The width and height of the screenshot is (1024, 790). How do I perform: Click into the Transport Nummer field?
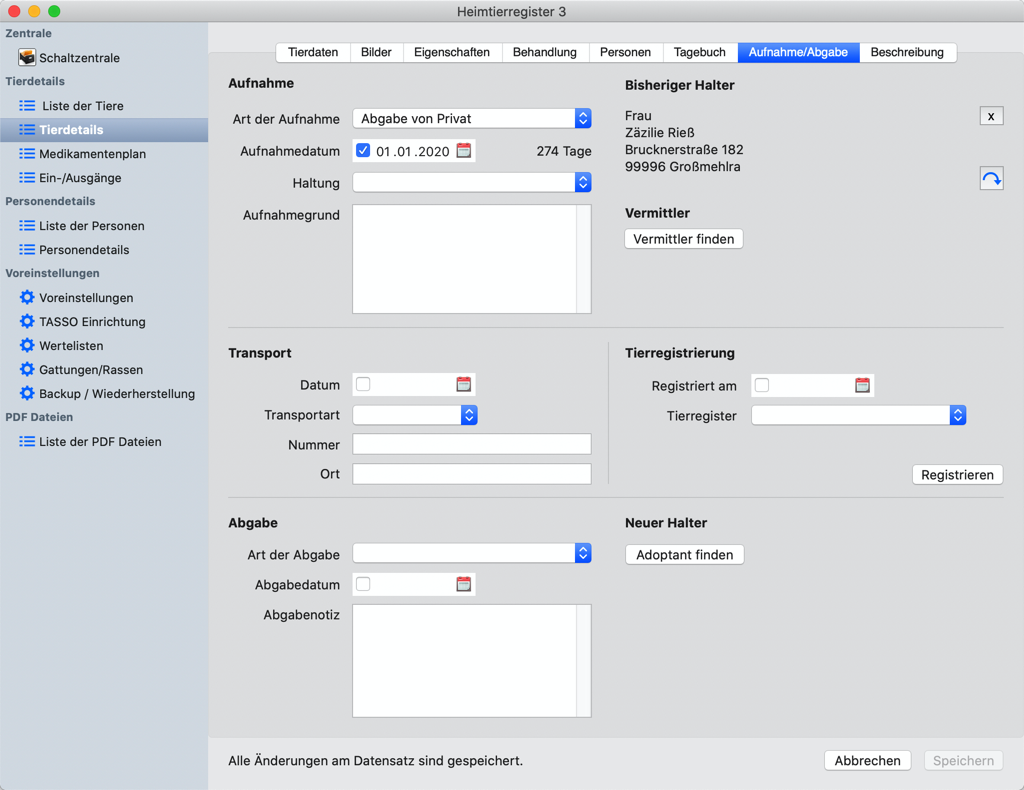[x=472, y=445]
